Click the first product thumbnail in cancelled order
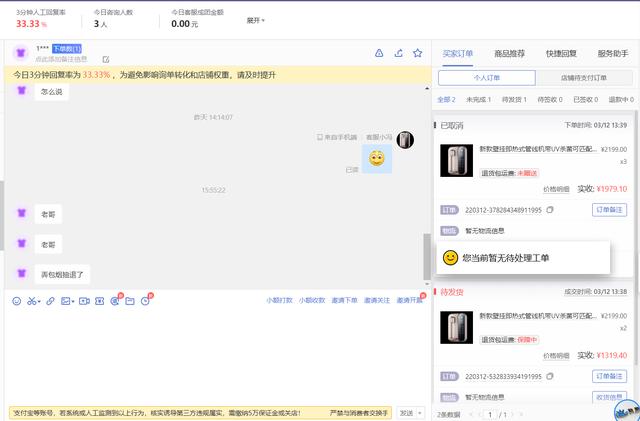640x421 pixels. 457,160
